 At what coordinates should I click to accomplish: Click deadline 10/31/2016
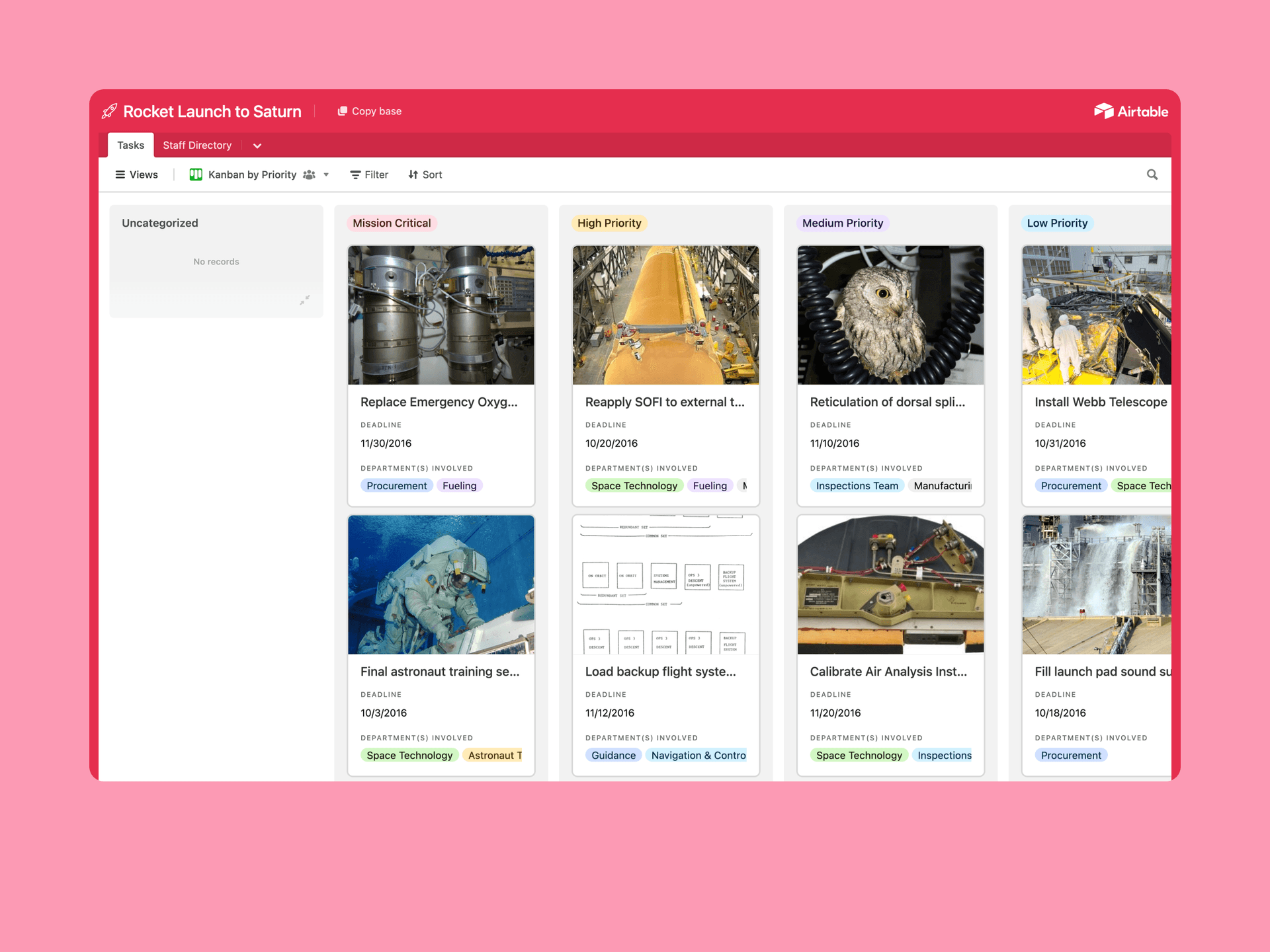coord(1060,444)
